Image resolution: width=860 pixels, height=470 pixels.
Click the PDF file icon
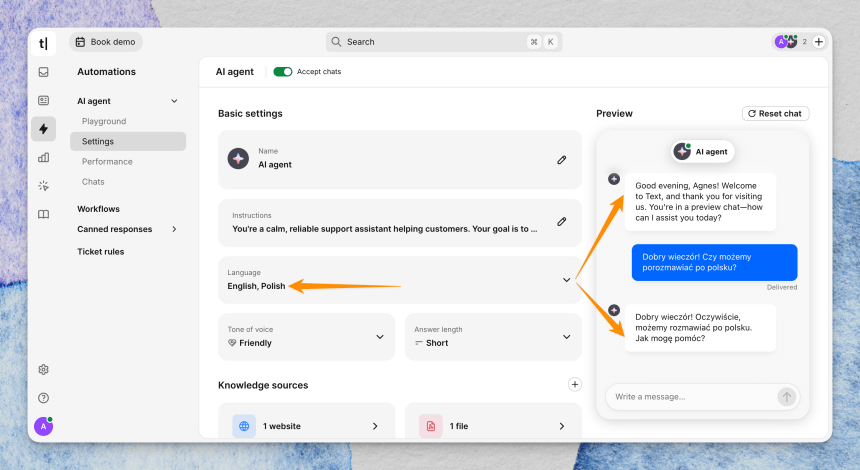431,426
